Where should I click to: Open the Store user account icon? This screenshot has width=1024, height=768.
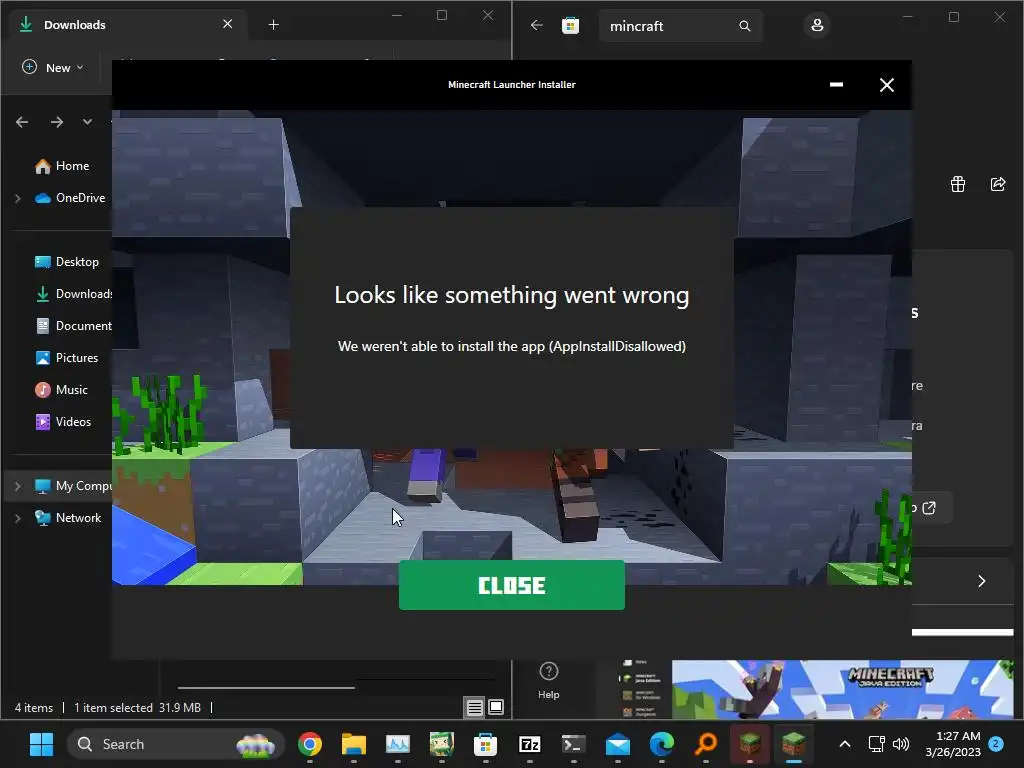(817, 25)
